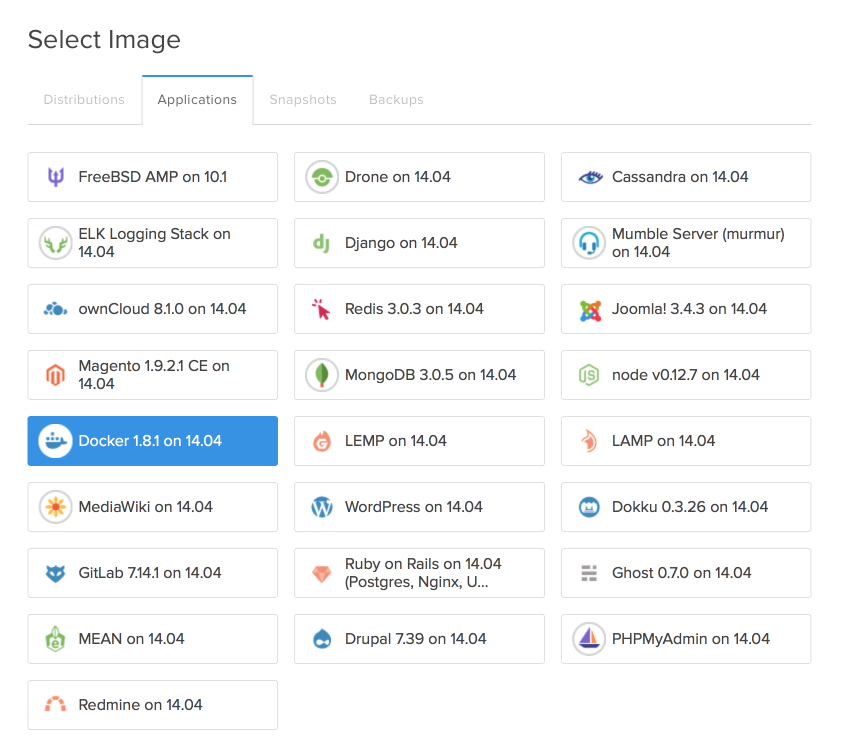Viewport: 850px width, 739px height.
Task: Choose PHPMyAdmin on 14.04 image
Action: [x=685, y=639]
